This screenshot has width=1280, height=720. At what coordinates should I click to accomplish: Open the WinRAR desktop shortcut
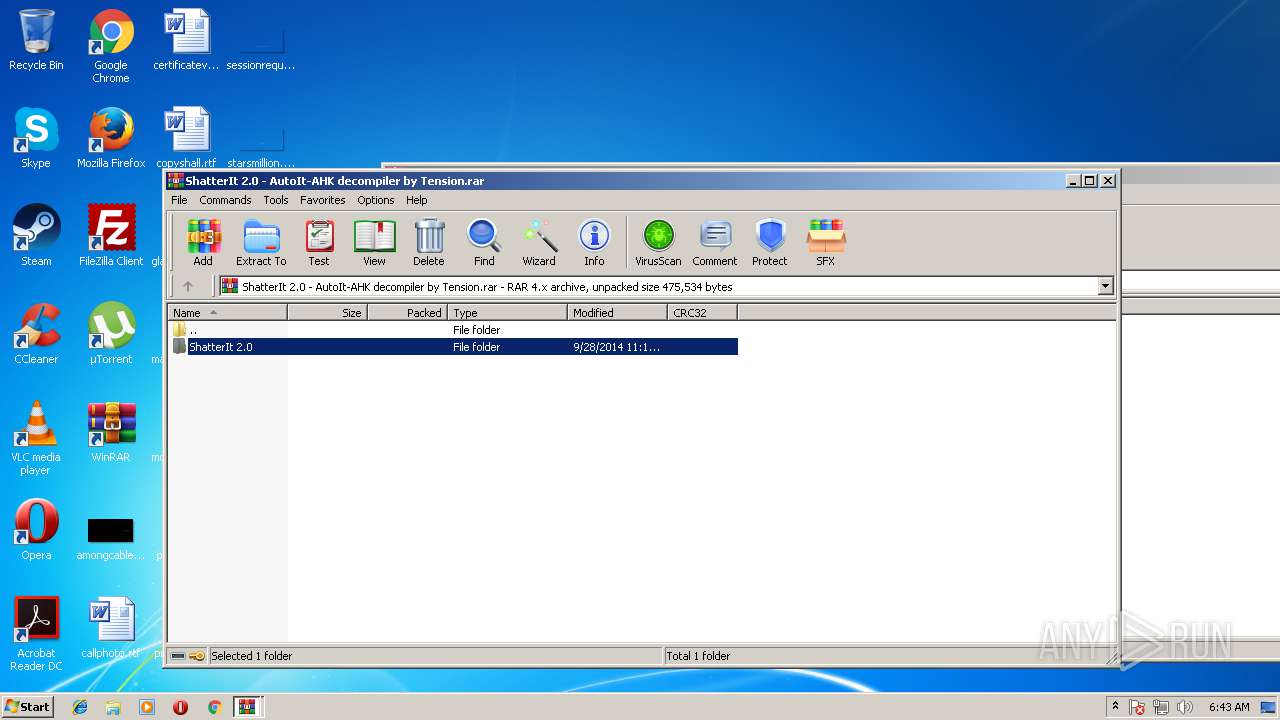pos(111,432)
